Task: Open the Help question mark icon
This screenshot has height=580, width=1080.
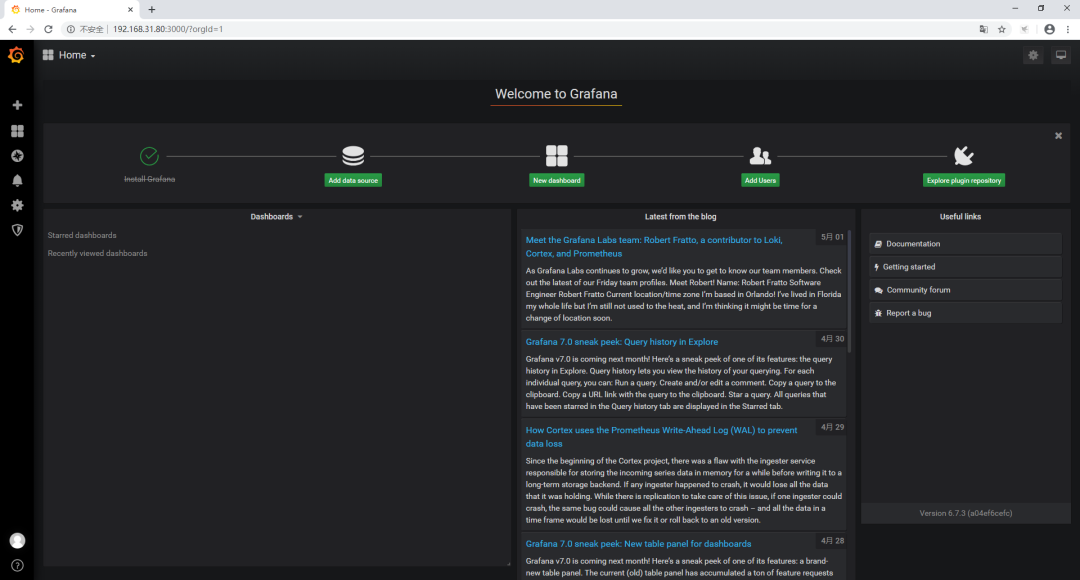Action: pyautogui.click(x=17, y=566)
